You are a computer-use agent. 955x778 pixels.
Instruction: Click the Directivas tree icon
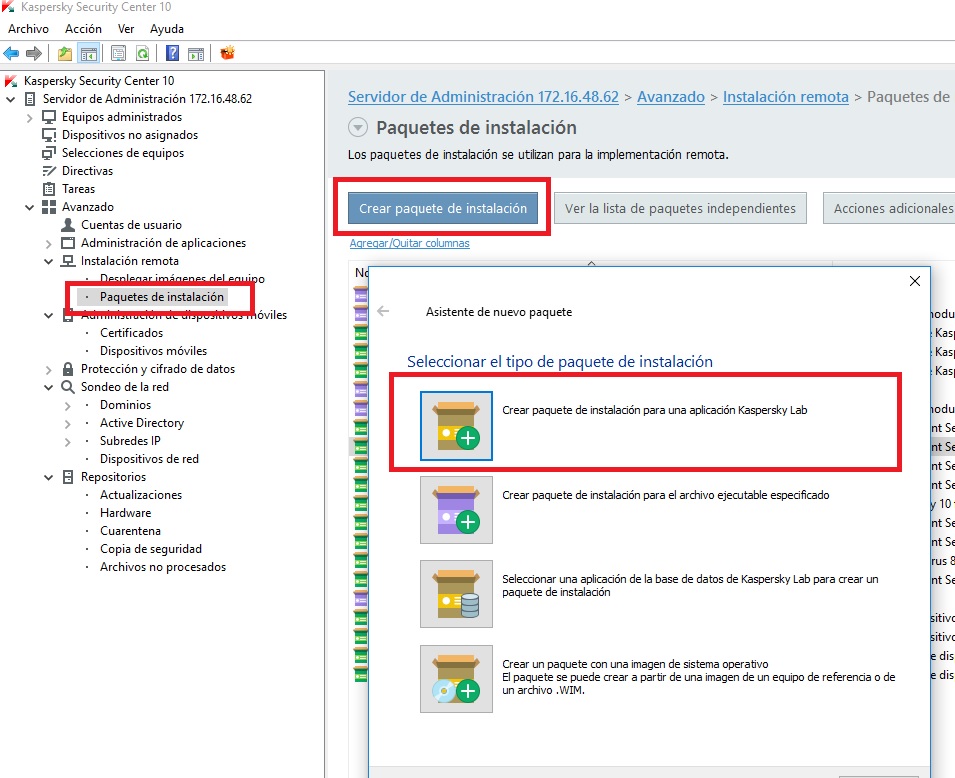pyautogui.click(x=49, y=171)
